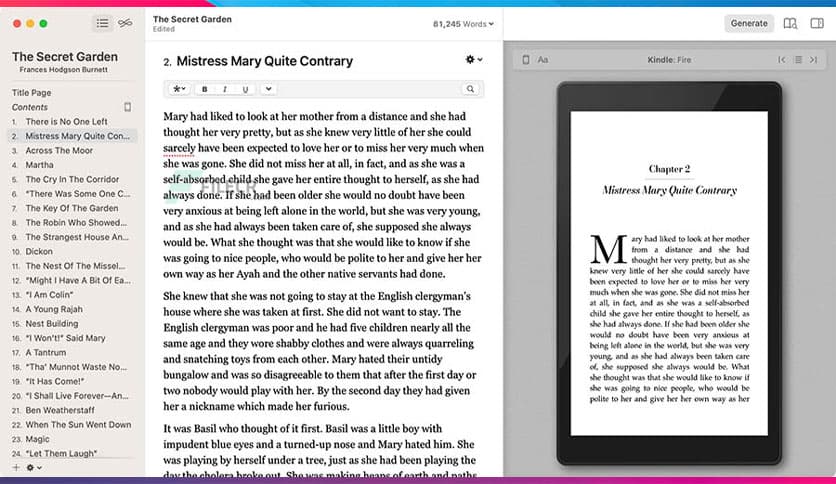Screen dimensions: 836x484
Task: Expand more formatting options chevron
Action: [269, 89]
